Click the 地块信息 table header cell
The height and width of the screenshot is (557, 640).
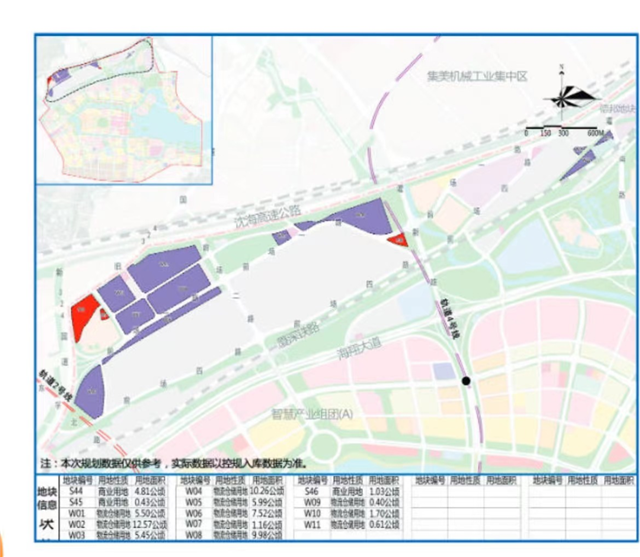pos(47,498)
